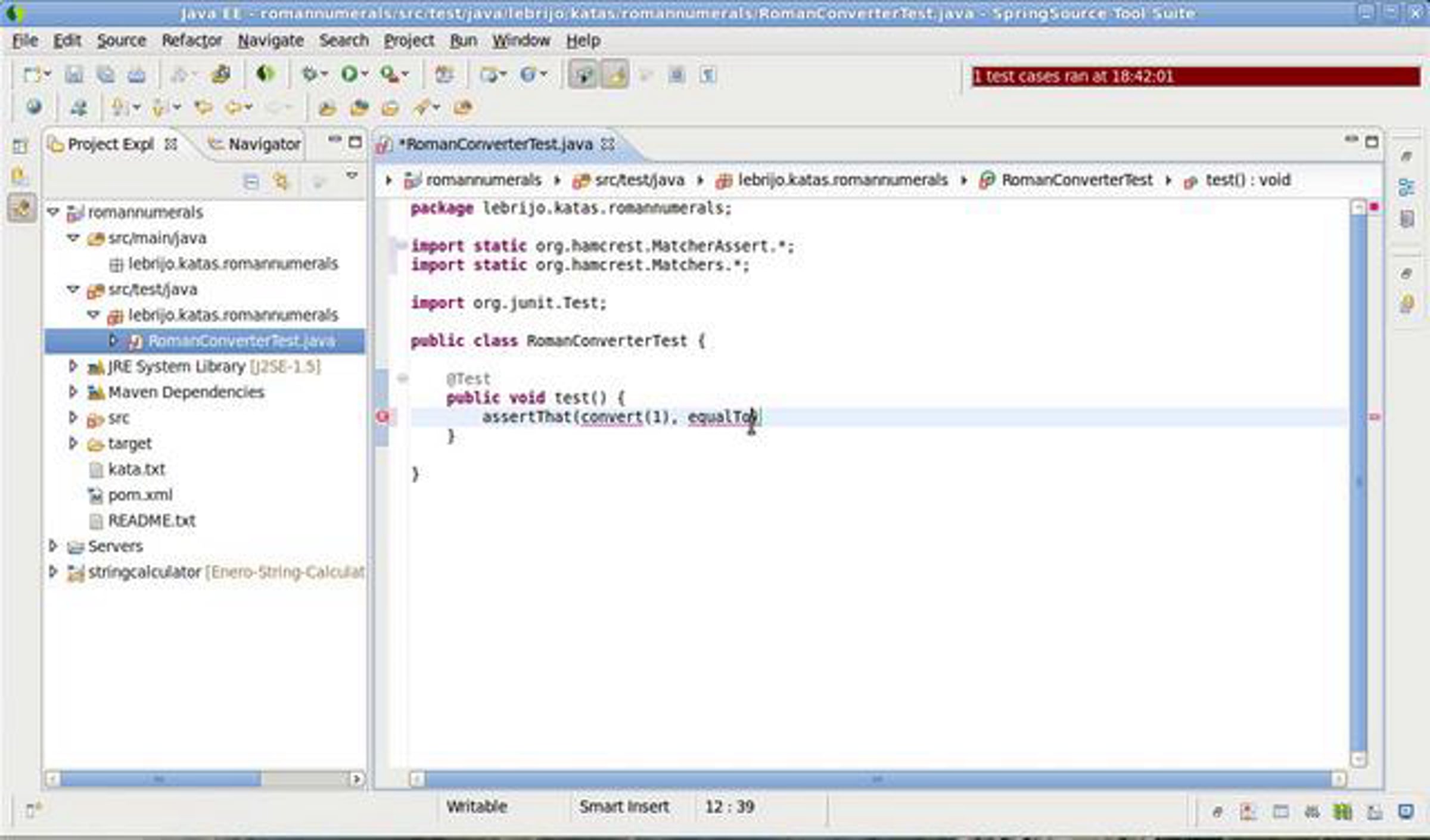Viewport: 1430px width, 840px height.
Task: Toggle Mark Occurrences highlighter button
Action: (x=615, y=75)
